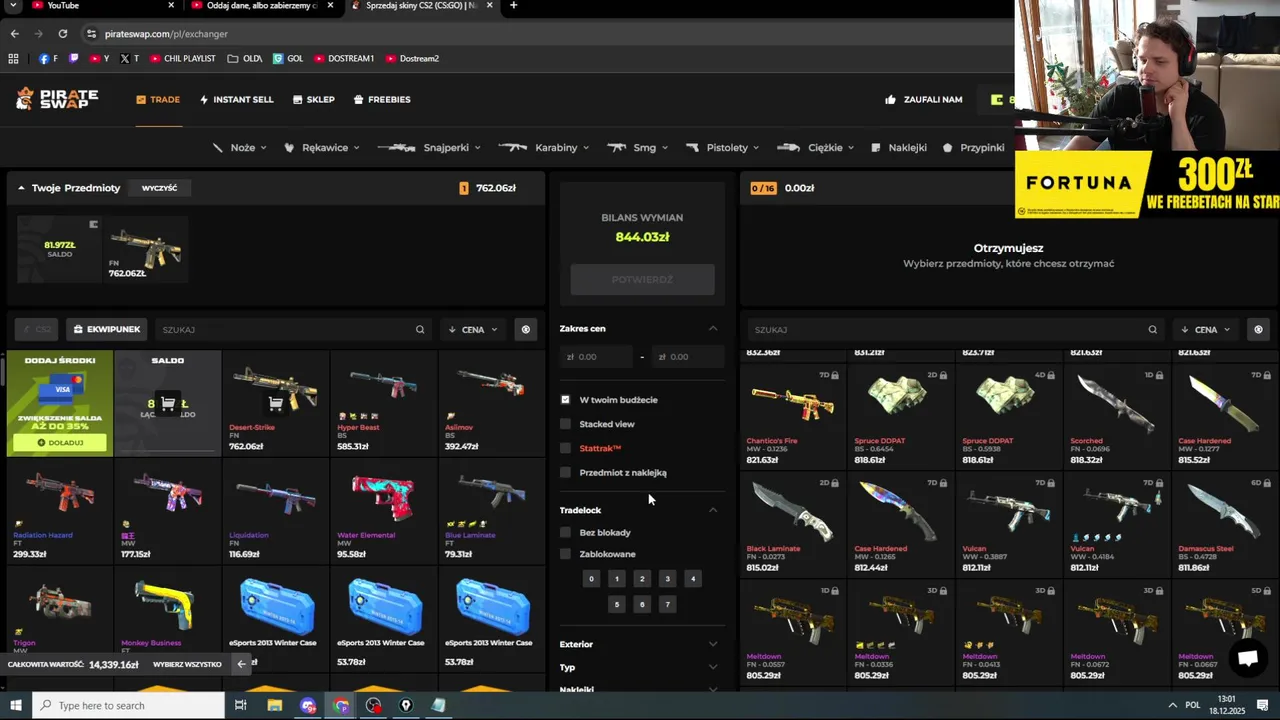
Task: Click the cart icon on Saldo card
Action: (x=168, y=404)
